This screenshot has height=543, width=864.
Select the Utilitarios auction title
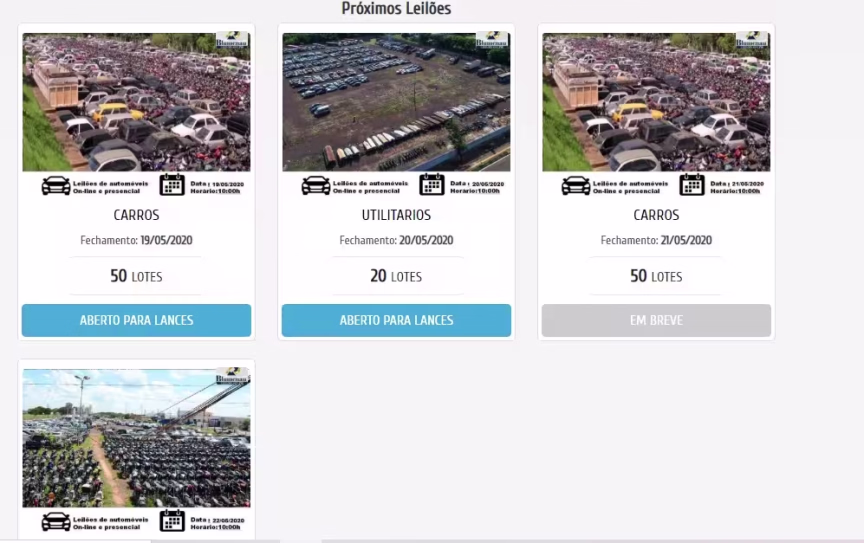396,215
